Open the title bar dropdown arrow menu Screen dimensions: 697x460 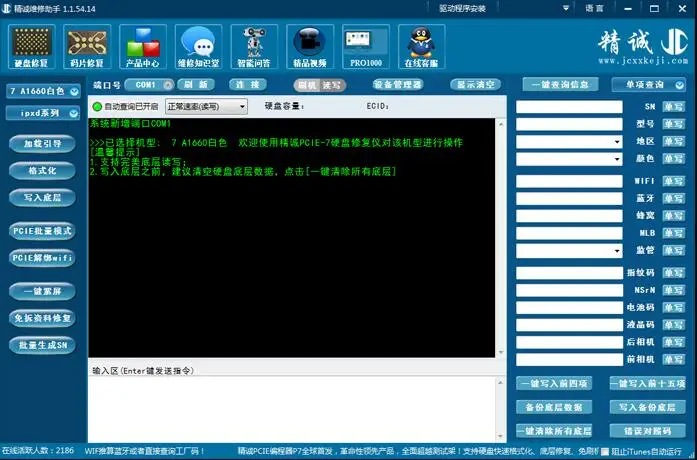tap(566, 8)
